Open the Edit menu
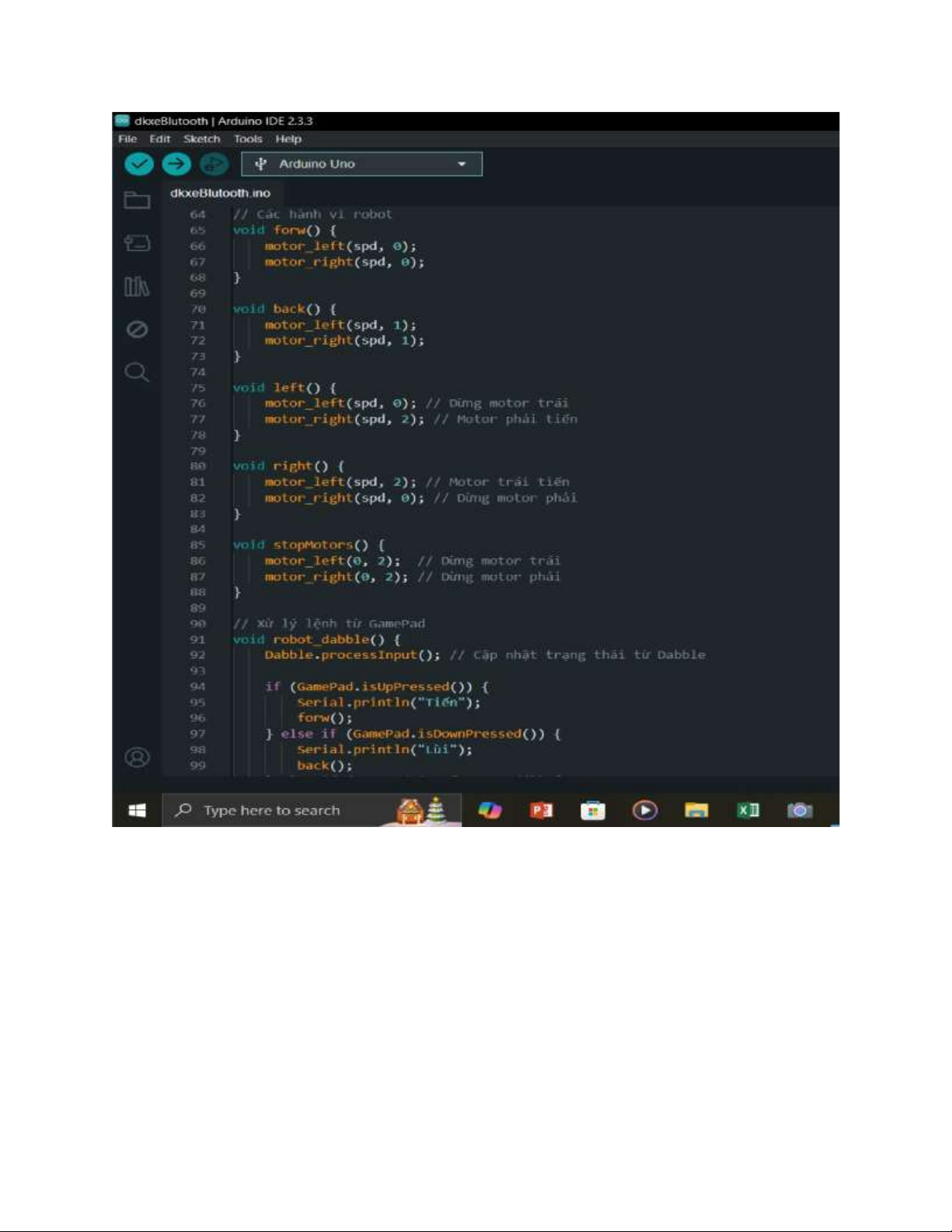The width and height of the screenshot is (952, 1232). click(160, 139)
